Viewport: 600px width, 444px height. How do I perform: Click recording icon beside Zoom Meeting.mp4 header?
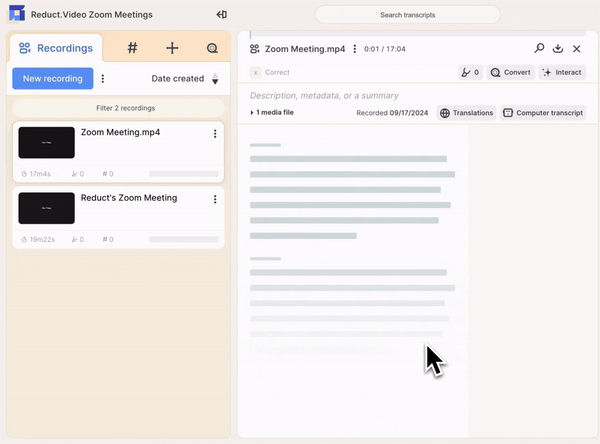[254, 49]
